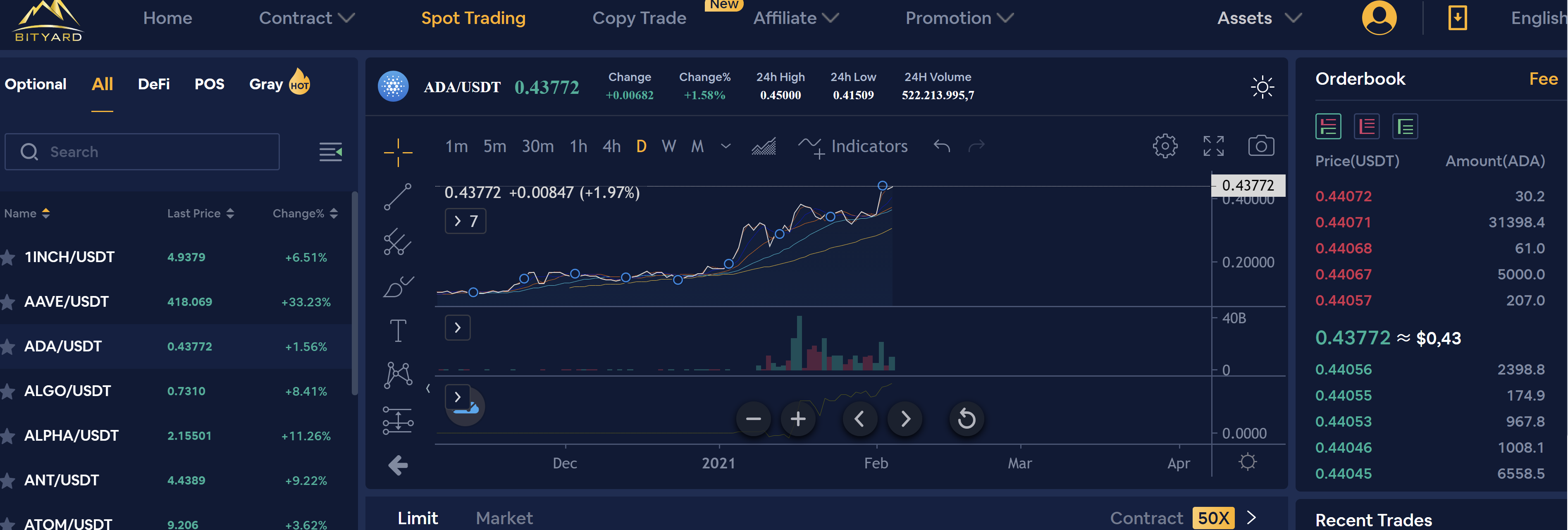Zoom out the chart with minus button
Screen dimensions: 1568x530
[754, 419]
